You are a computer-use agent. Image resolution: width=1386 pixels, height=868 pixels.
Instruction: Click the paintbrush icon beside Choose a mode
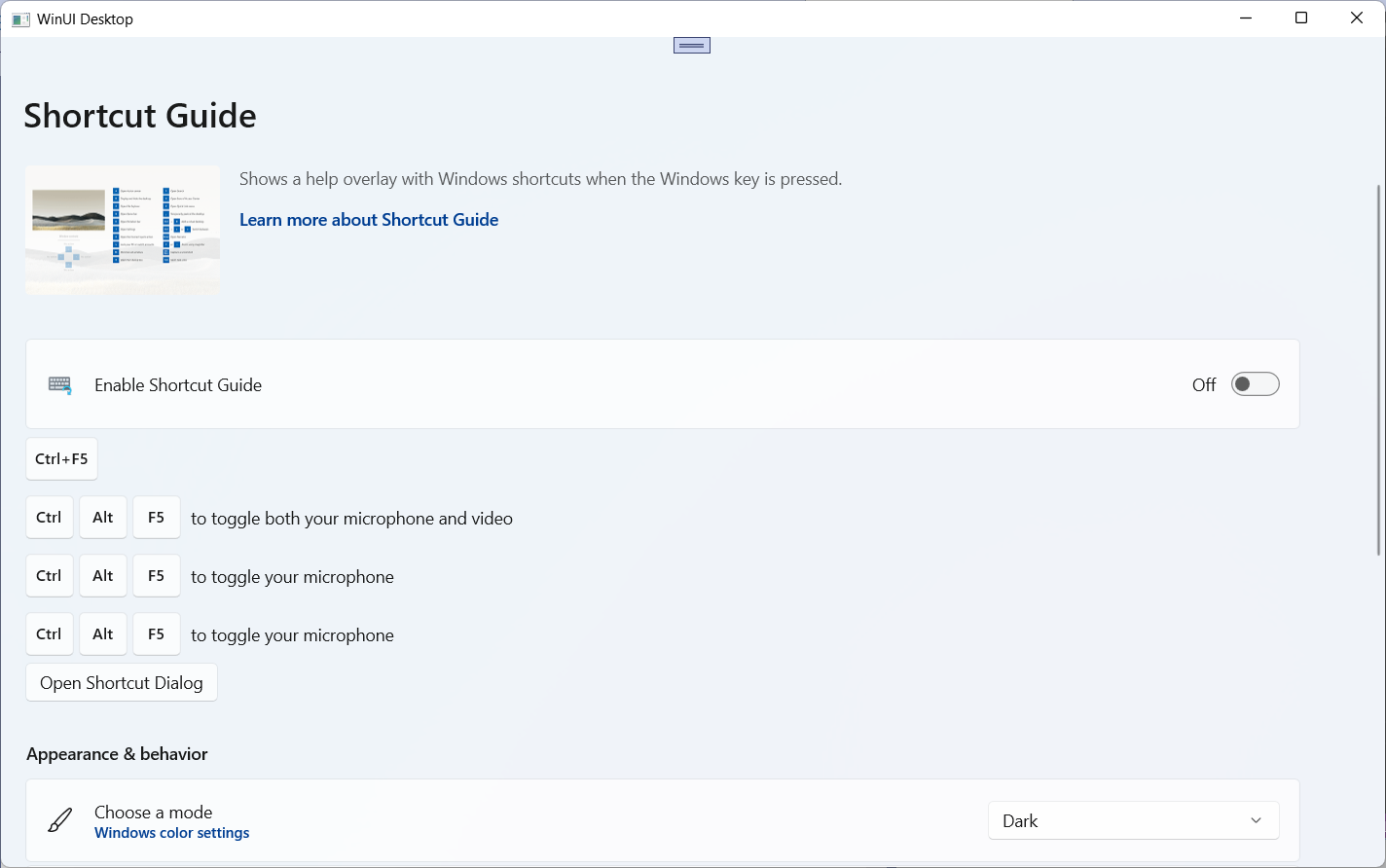60,820
